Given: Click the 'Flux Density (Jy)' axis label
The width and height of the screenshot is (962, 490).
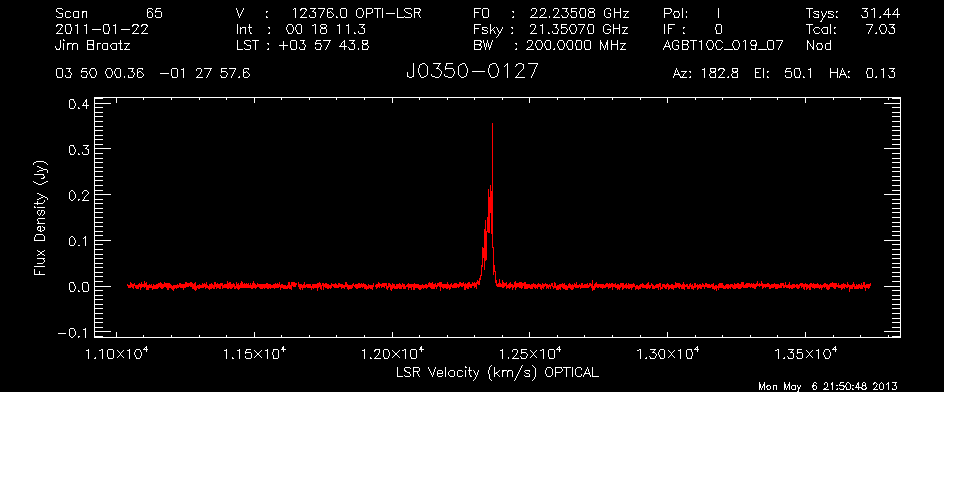Looking at the screenshot, I should click(40, 218).
